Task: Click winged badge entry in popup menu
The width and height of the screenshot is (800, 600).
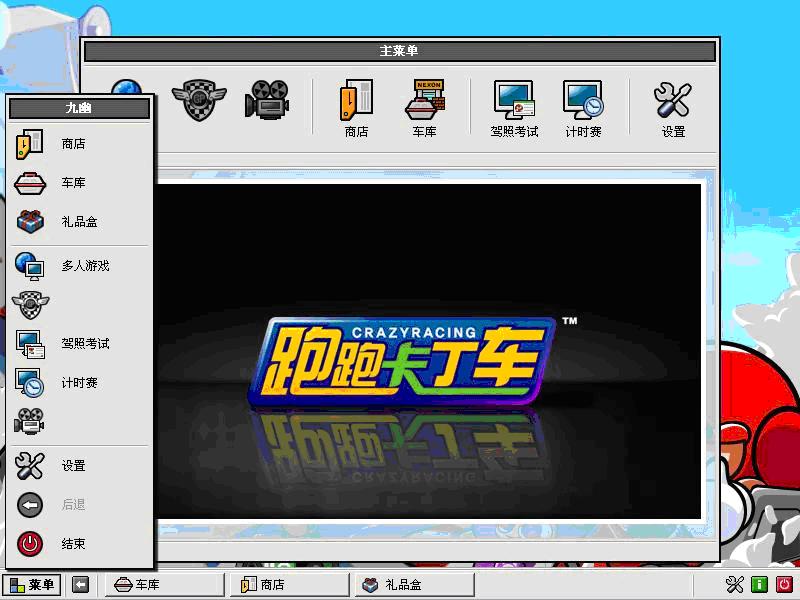Action: (30, 305)
